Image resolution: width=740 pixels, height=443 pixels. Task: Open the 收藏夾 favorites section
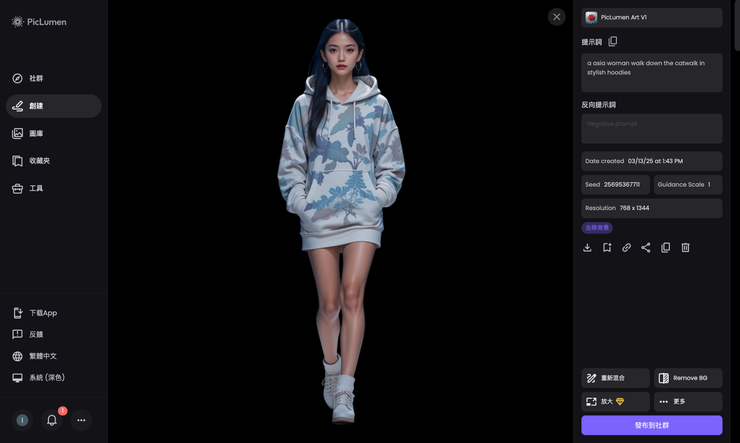pos(39,161)
